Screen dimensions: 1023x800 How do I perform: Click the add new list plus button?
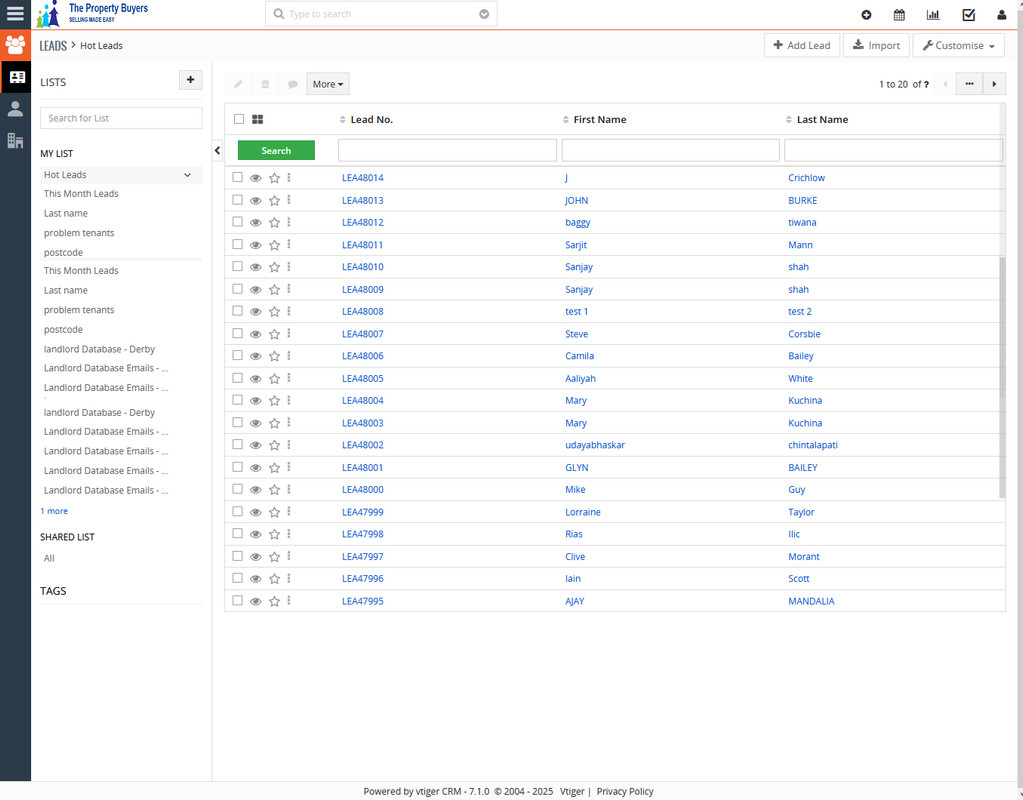tap(190, 81)
